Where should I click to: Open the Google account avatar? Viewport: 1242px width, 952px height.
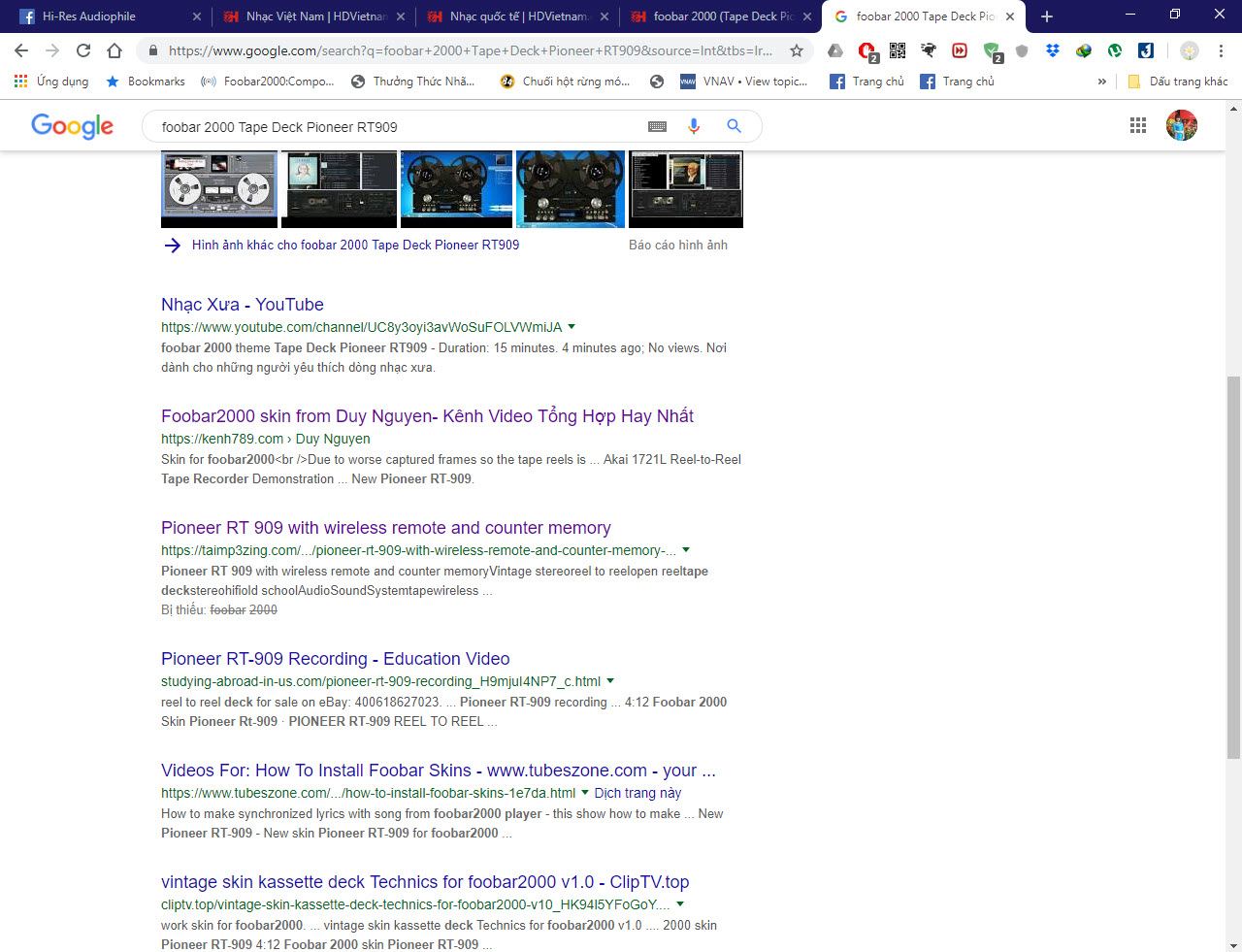coord(1182,125)
